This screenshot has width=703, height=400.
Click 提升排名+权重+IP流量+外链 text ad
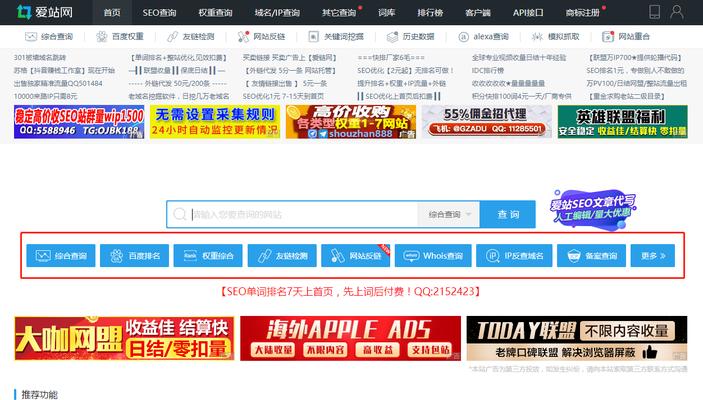coord(402,83)
